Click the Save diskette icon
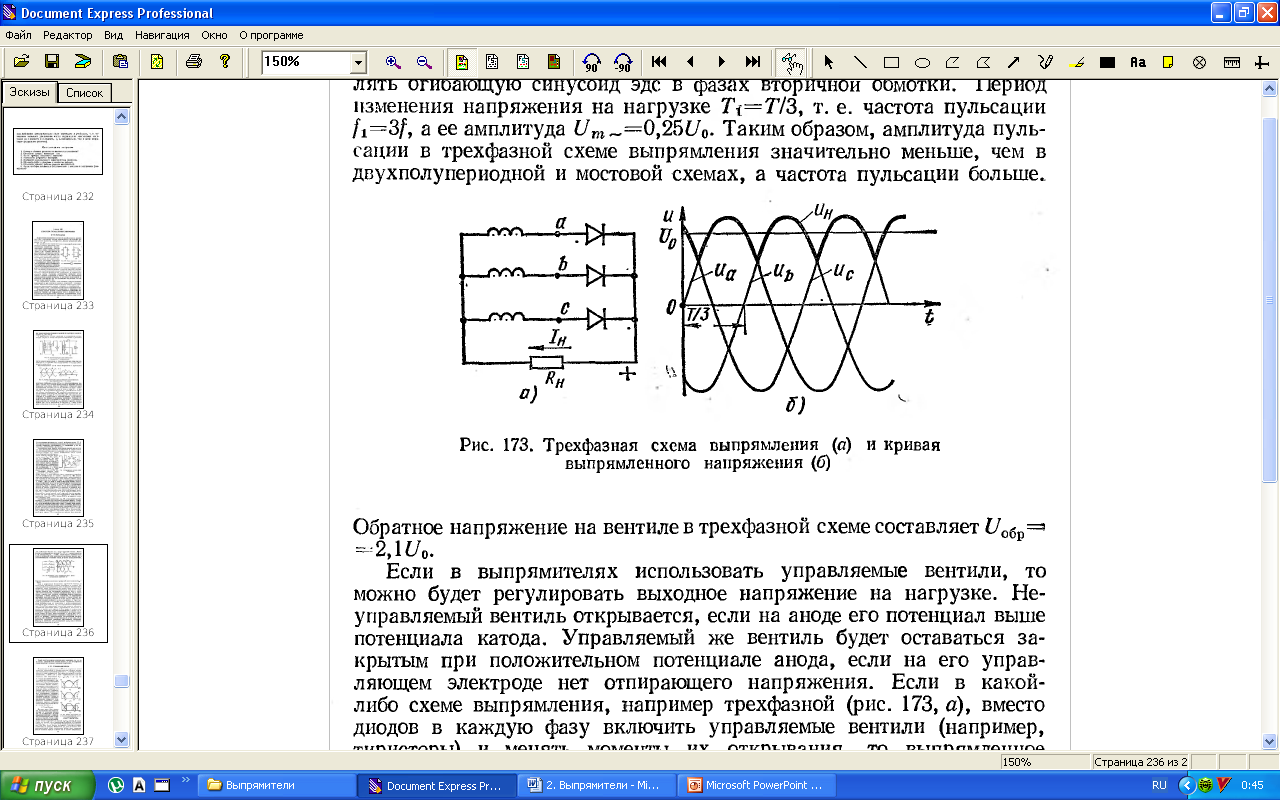 click(x=51, y=61)
